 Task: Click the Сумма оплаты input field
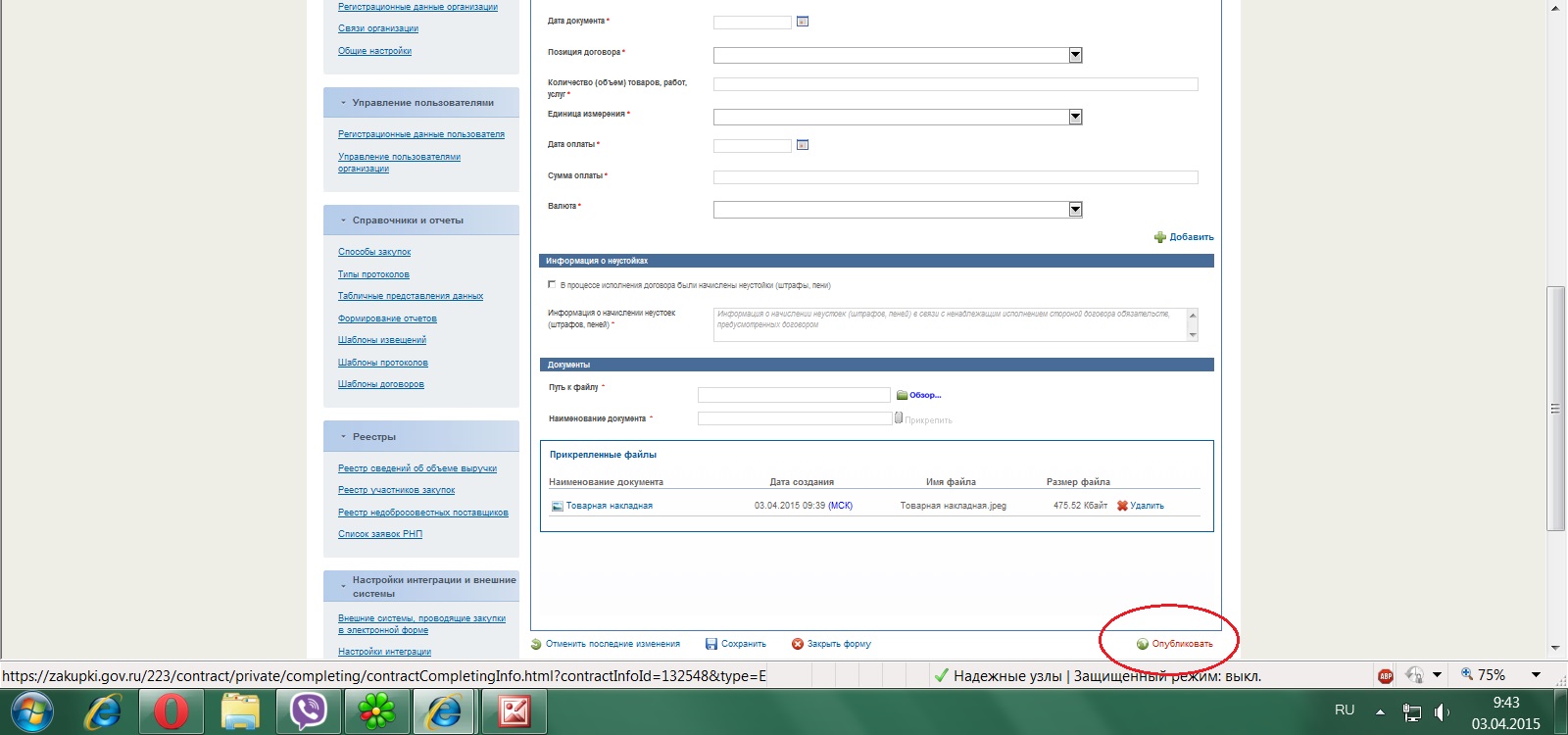point(955,177)
